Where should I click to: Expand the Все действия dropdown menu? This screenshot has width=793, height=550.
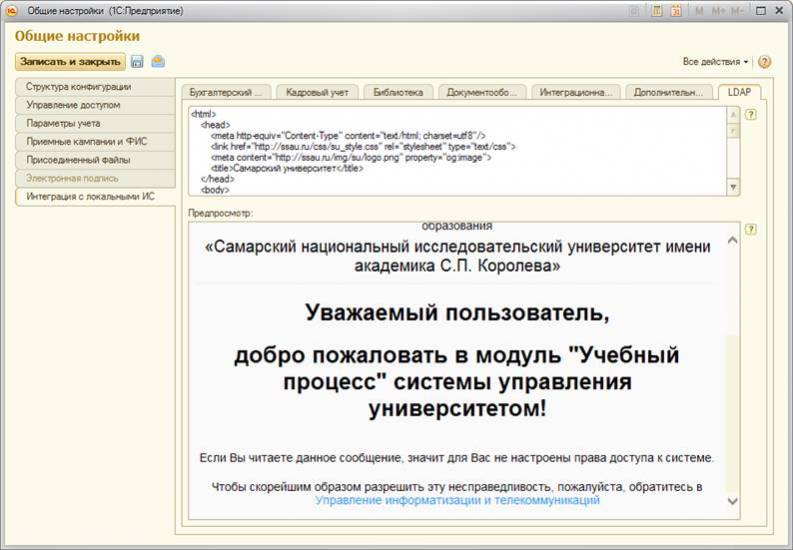[715, 62]
